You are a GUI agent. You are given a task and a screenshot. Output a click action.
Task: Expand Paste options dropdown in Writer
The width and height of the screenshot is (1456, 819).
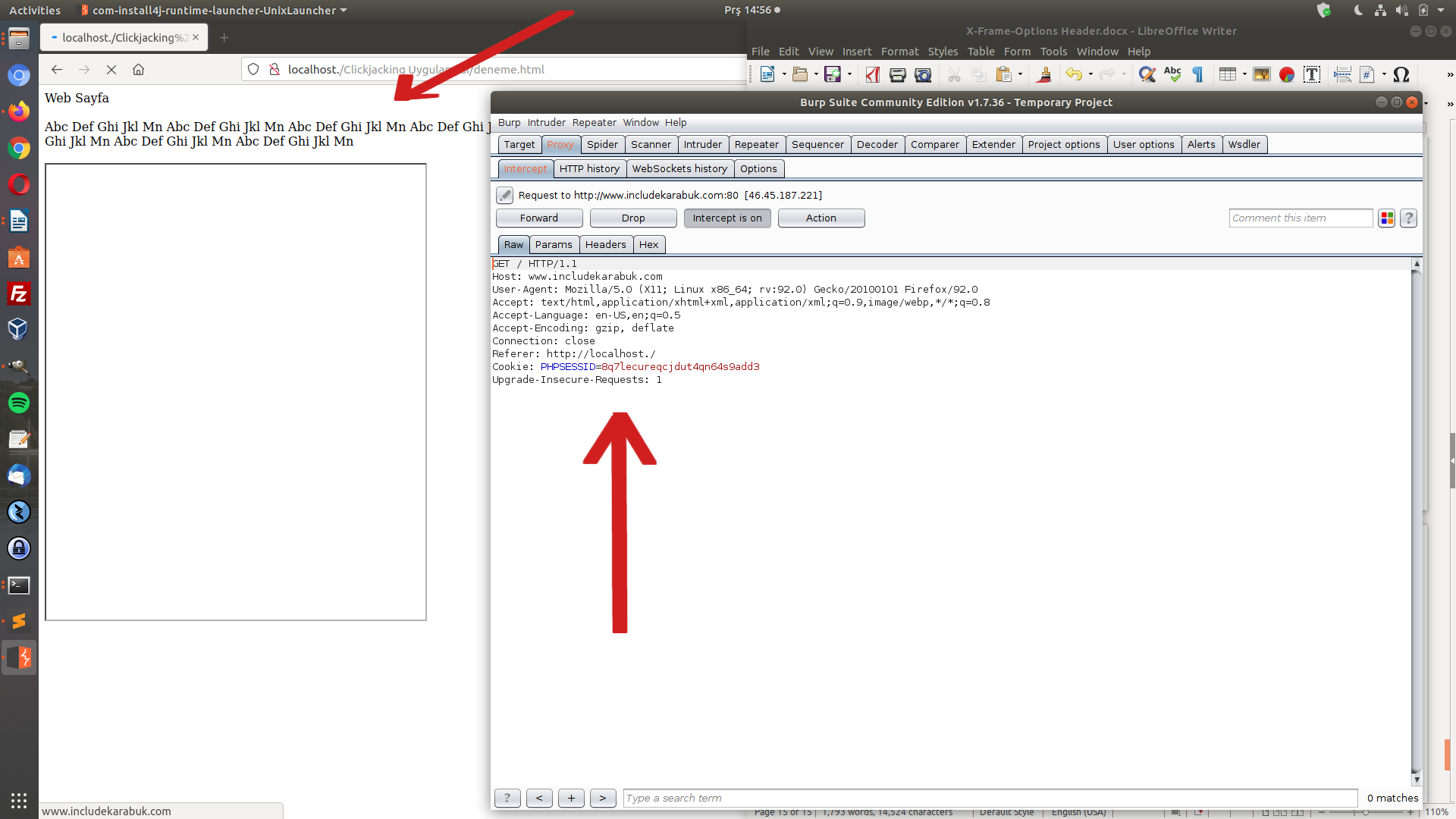1021,74
